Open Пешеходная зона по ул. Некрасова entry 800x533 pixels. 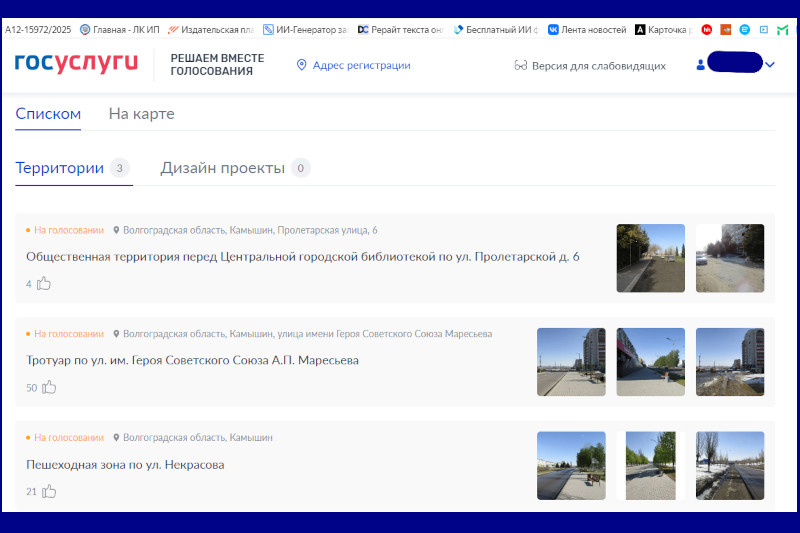[125, 464]
